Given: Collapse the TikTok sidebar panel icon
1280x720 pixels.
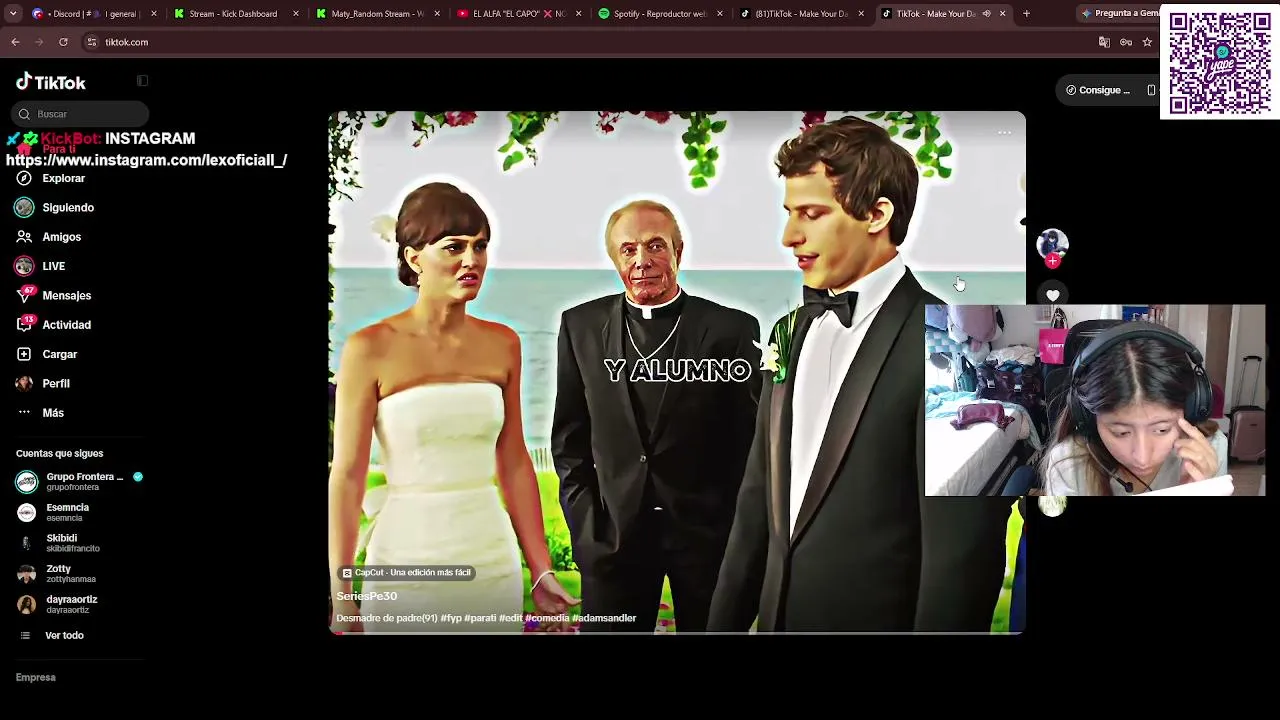Looking at the screenshot, I should pyautogui.click(x=142, y=81).
